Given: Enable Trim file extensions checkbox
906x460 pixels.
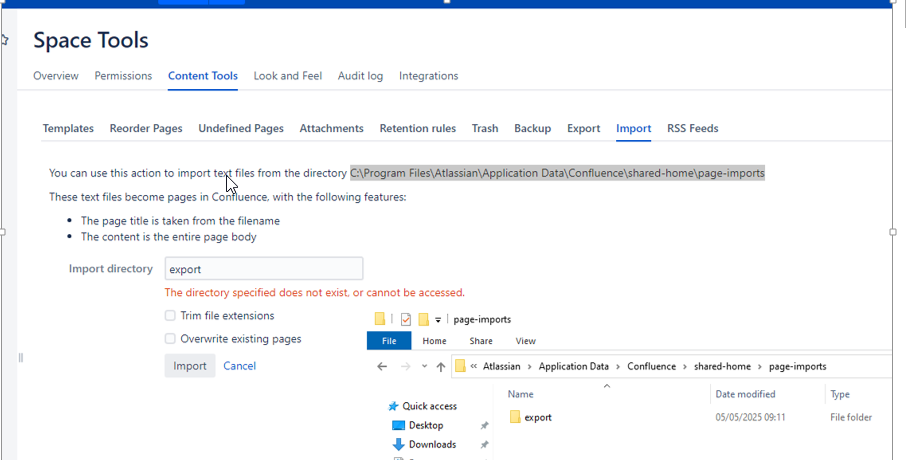Looking at the screenshot, I should [x=170, y=316].
